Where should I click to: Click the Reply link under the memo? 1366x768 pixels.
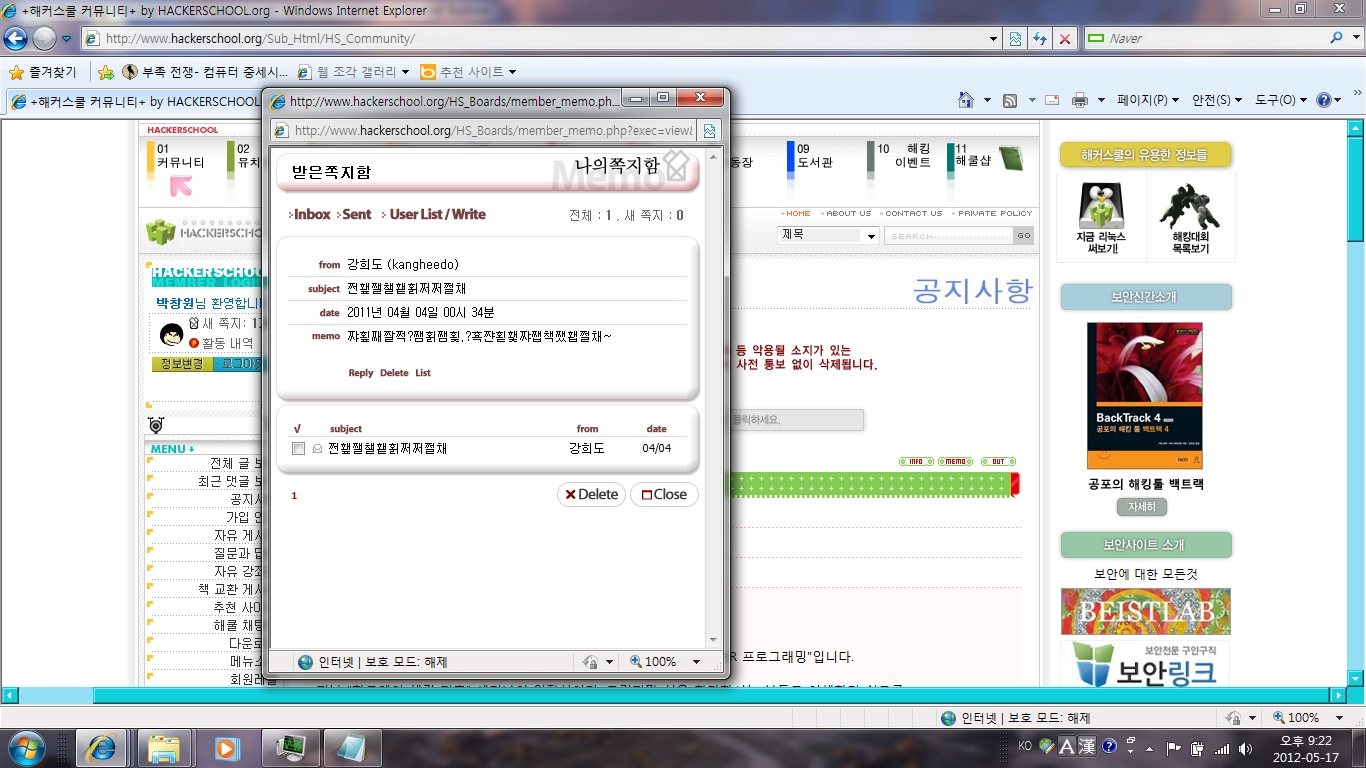360,373
